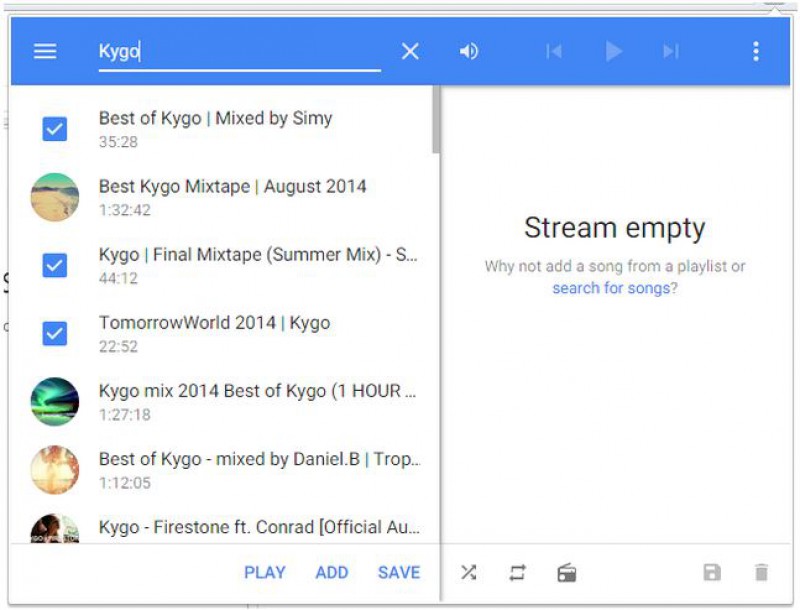Image resolution: width=800 pixels, height=610 pixels.
Task: Click PLAY to play selected songs
Action: [x=265, y=573]
